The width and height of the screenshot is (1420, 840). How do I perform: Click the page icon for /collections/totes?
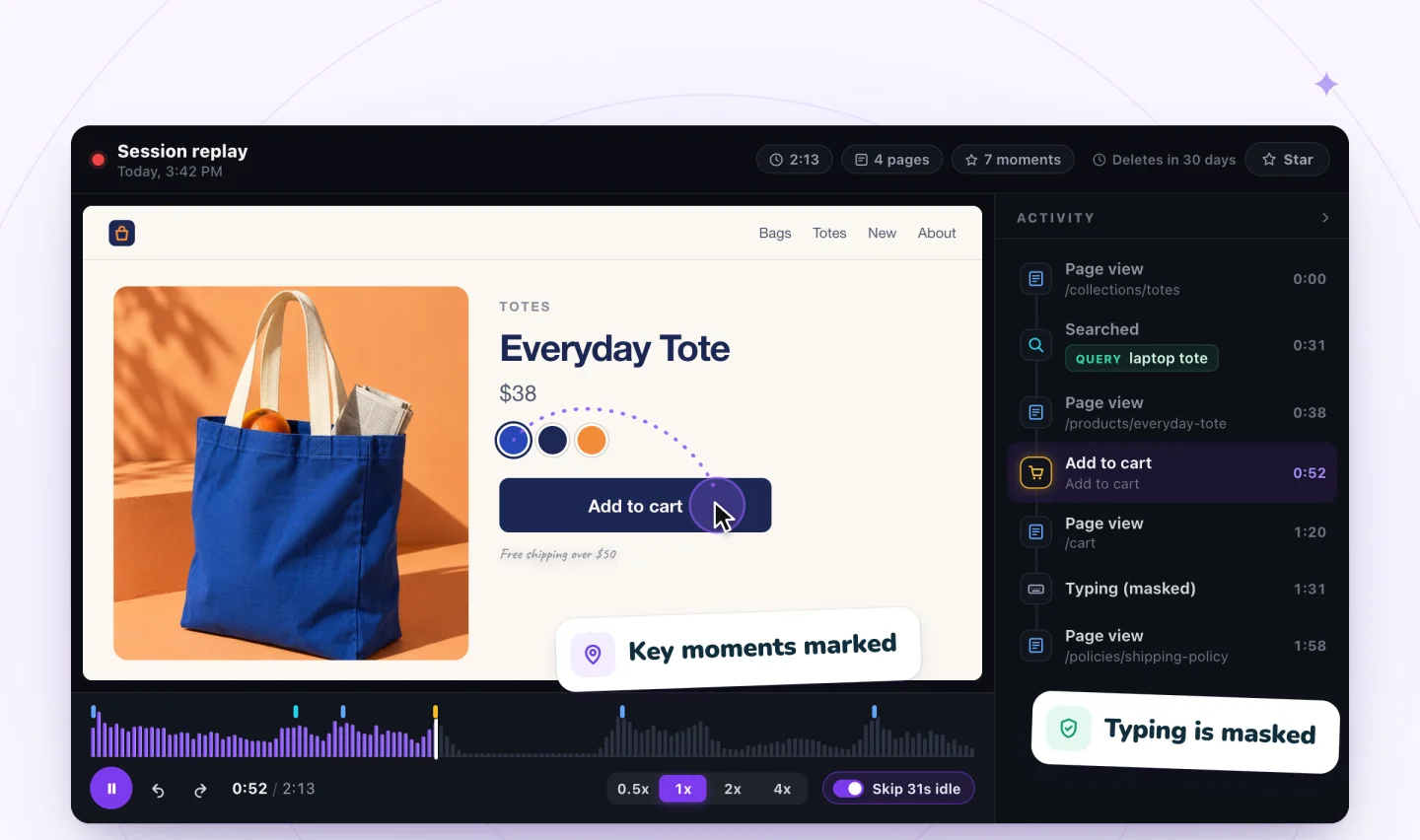tap(1035, 279)
